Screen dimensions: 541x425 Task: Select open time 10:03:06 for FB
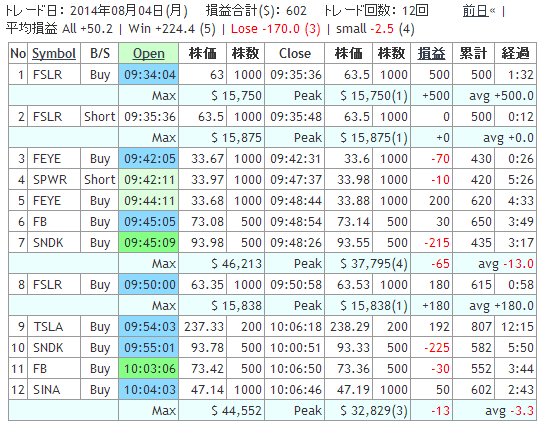(149, 369)
